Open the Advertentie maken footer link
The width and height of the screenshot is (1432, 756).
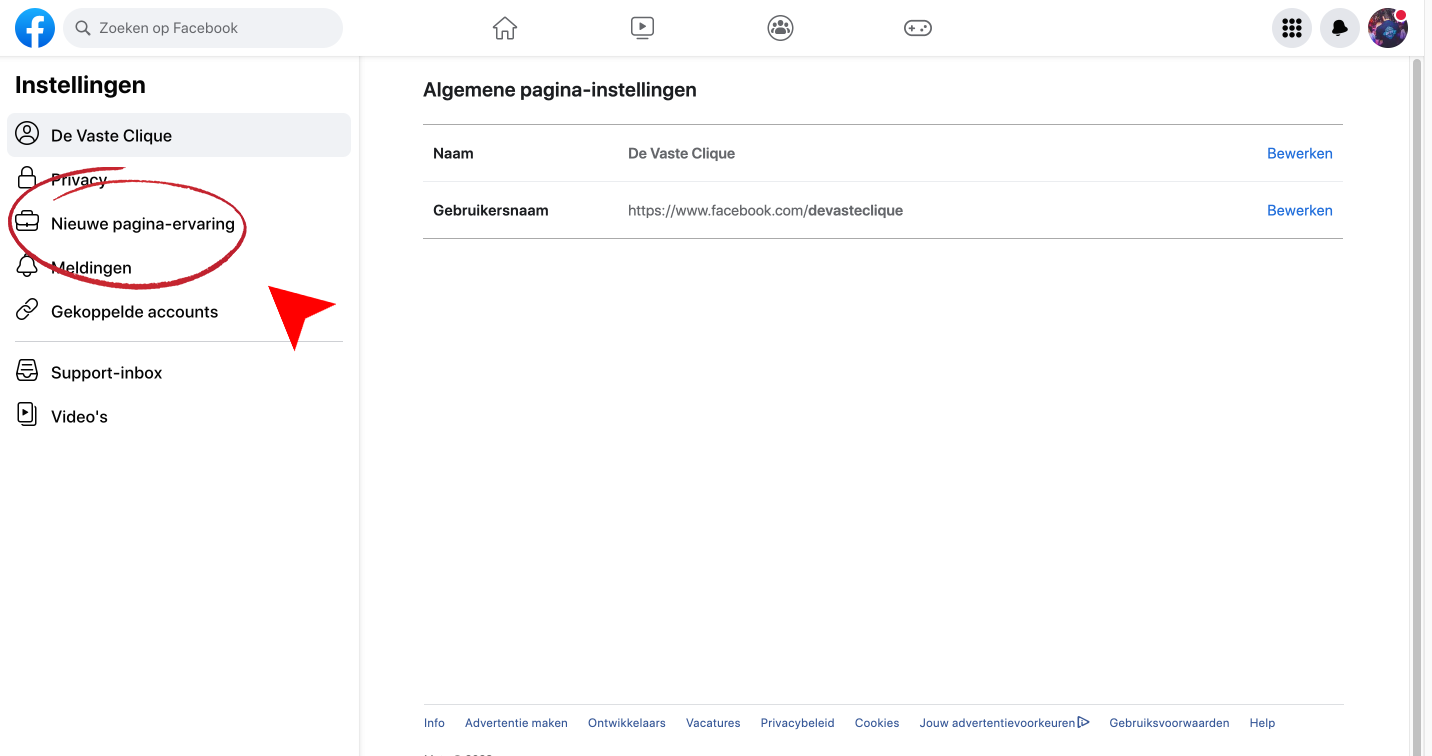pos(516,723)
